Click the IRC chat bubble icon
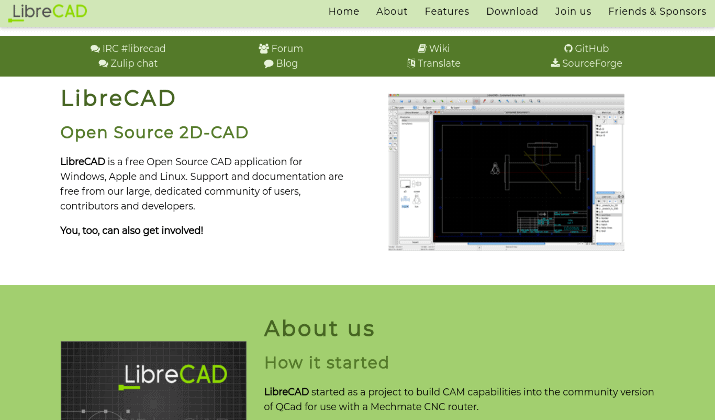This screenshot has height=420, width=715. pyautogui.click(x=95, y=48)
